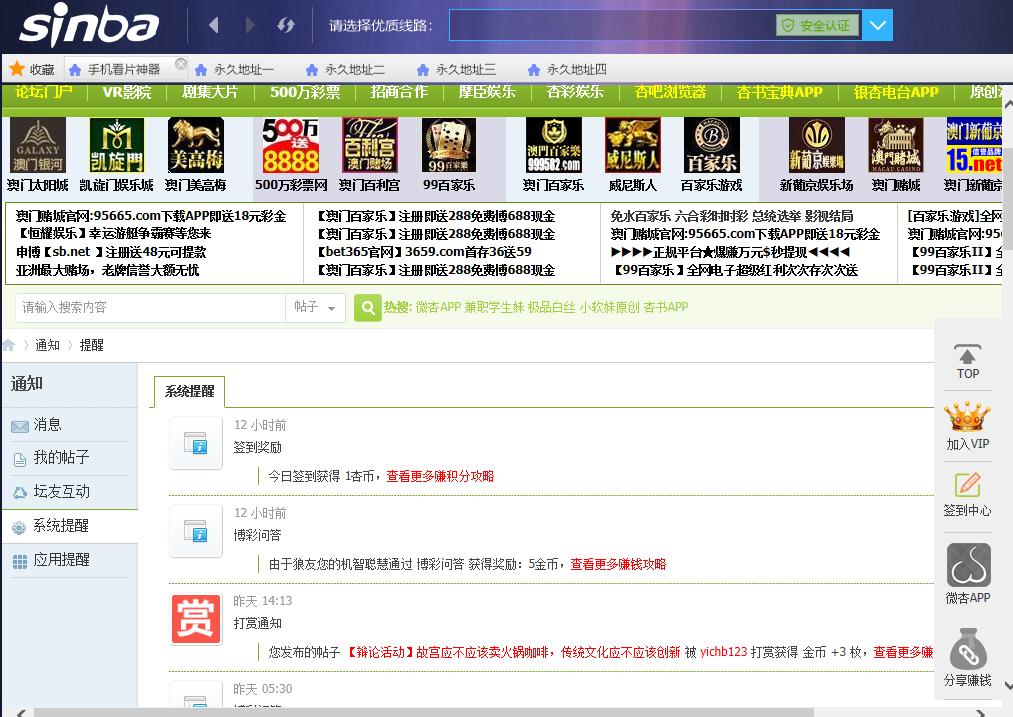1013x717 pixels.
Task: Select the 系统提醒 content tab
Action: tap(189, 391)
